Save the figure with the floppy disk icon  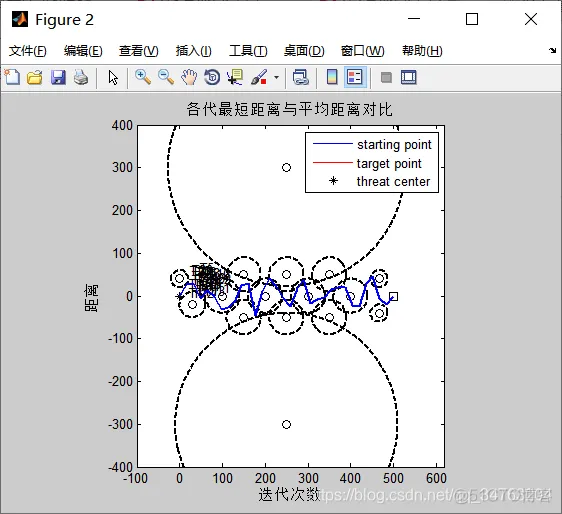(58, 77)
